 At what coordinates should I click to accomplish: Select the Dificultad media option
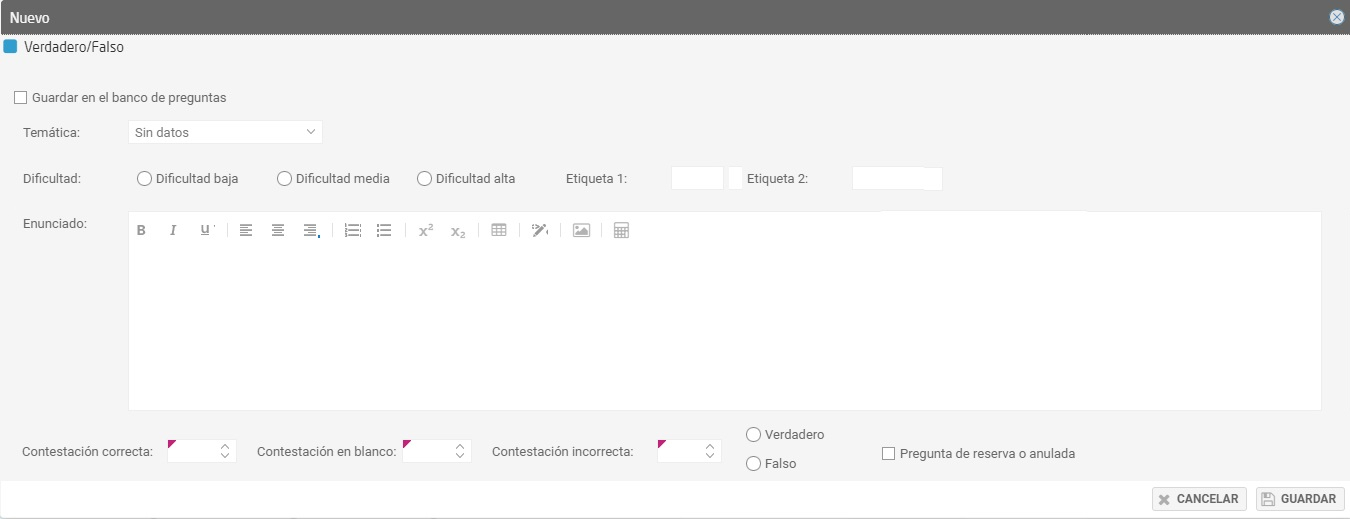pos(284,179)
